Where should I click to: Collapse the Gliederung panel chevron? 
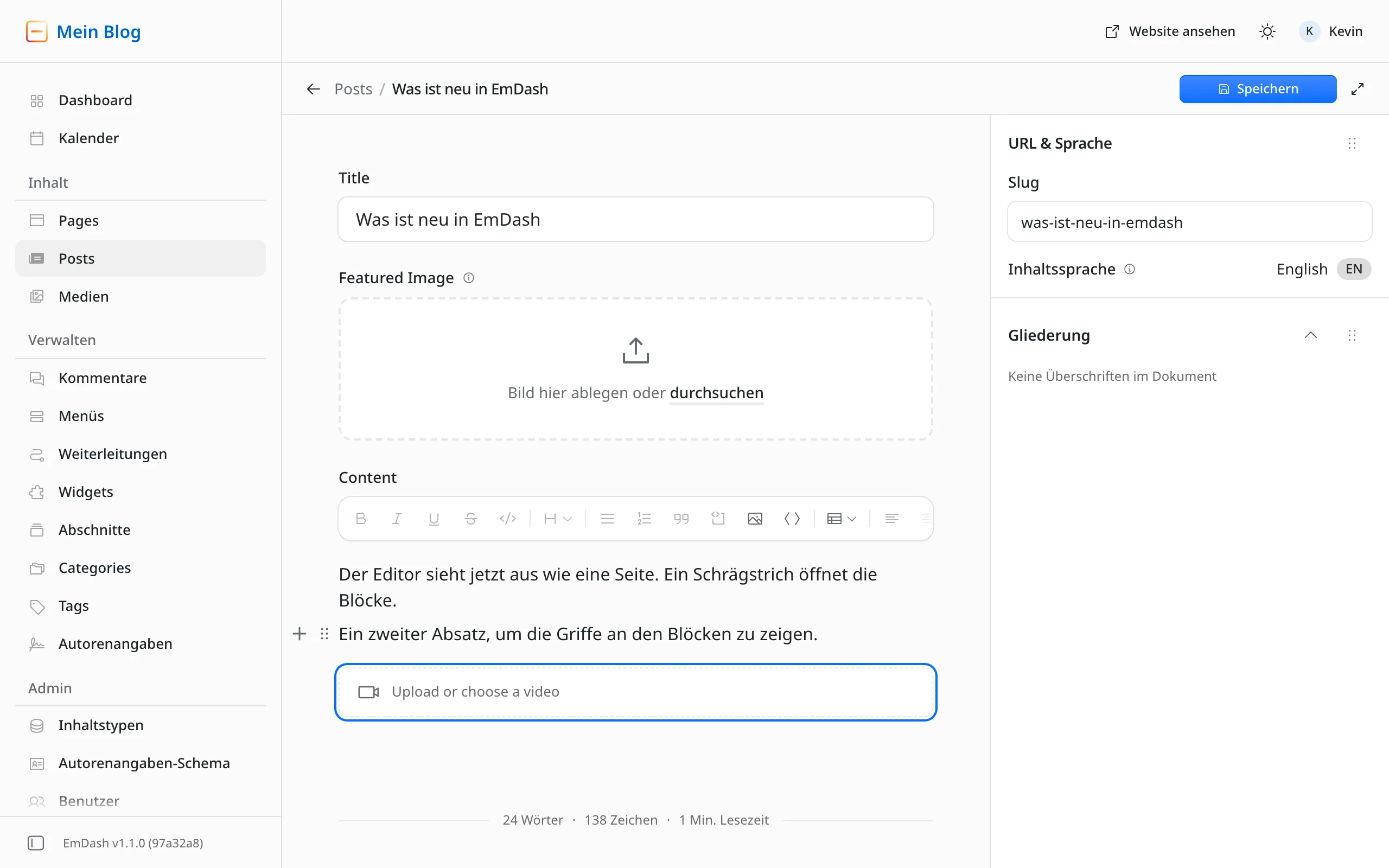click(x=1310, y=335)
